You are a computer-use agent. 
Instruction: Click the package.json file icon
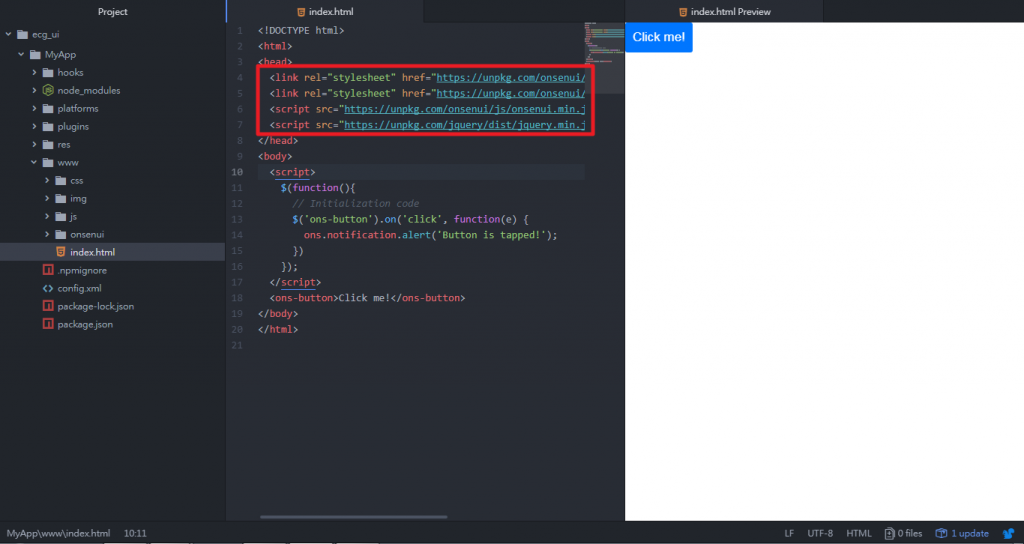point(48,324)
